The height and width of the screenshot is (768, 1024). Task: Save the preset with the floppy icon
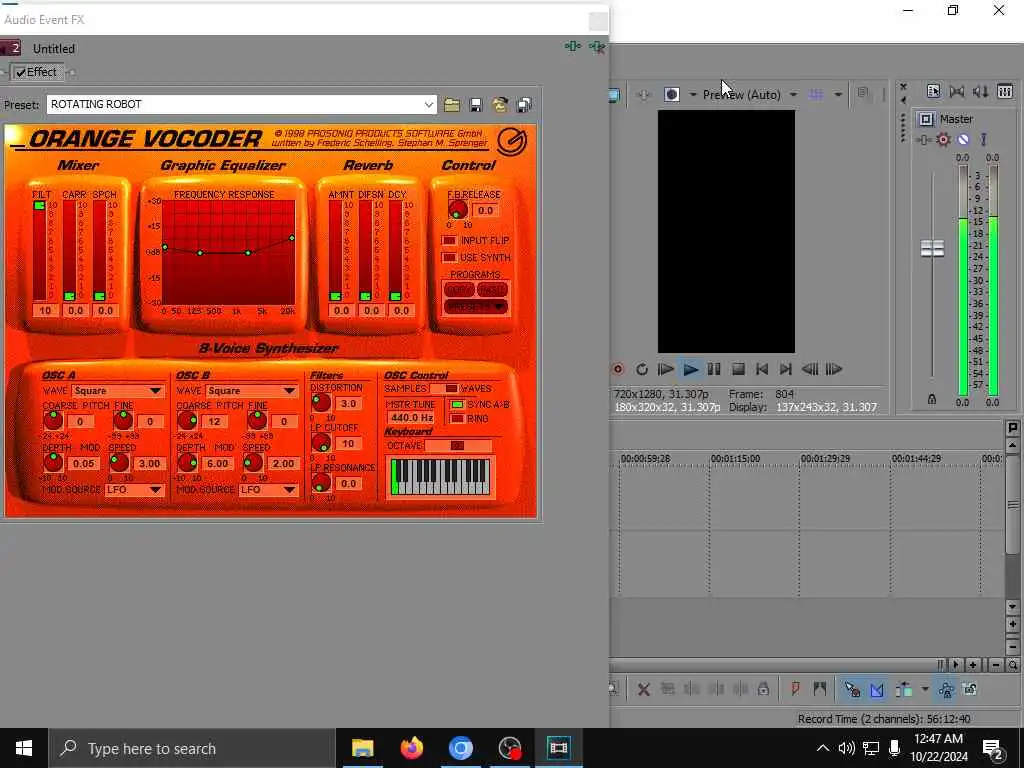point(475,104)
